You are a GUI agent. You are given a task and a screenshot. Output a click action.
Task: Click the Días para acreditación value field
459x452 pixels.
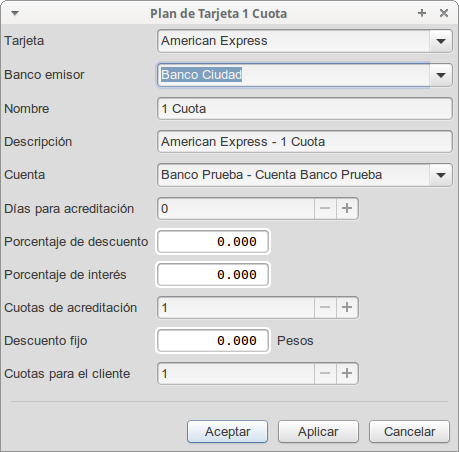236,209
